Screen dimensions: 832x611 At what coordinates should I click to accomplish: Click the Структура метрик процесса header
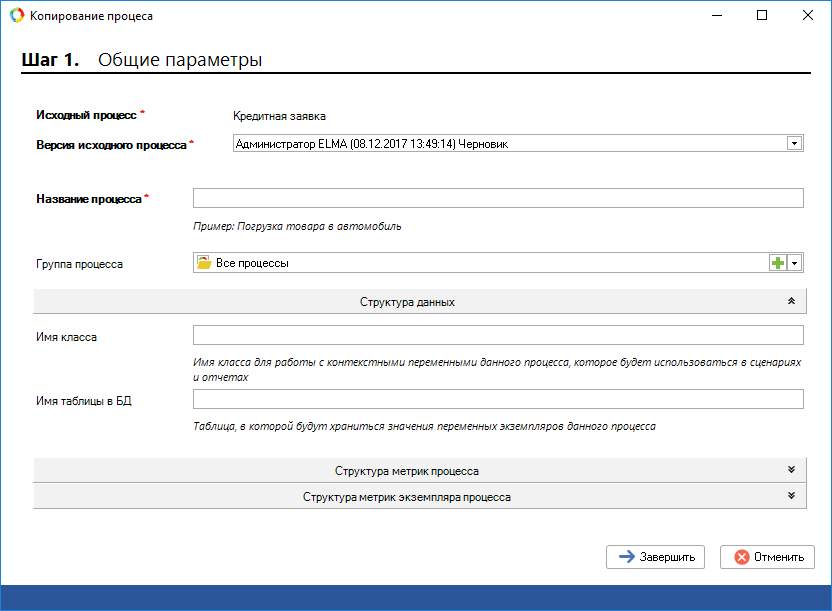(406, 470)
